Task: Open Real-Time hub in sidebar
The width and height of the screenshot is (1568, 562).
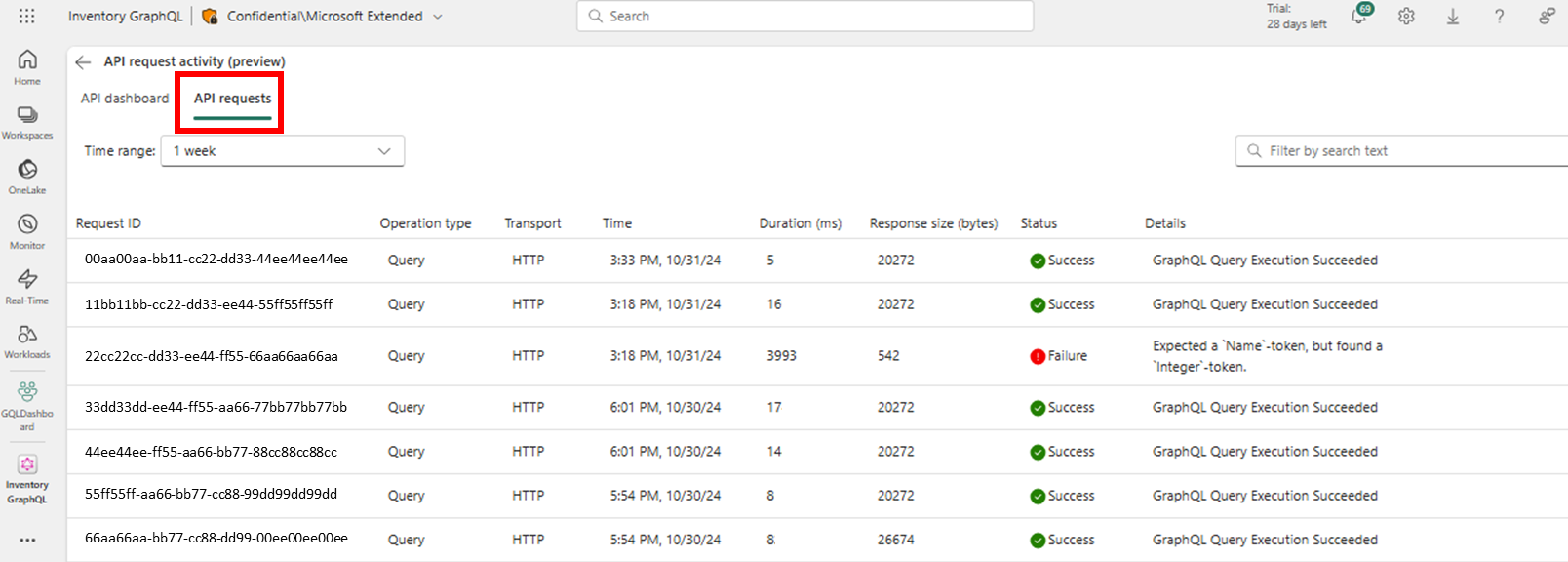Action: (x=27, y=286)
